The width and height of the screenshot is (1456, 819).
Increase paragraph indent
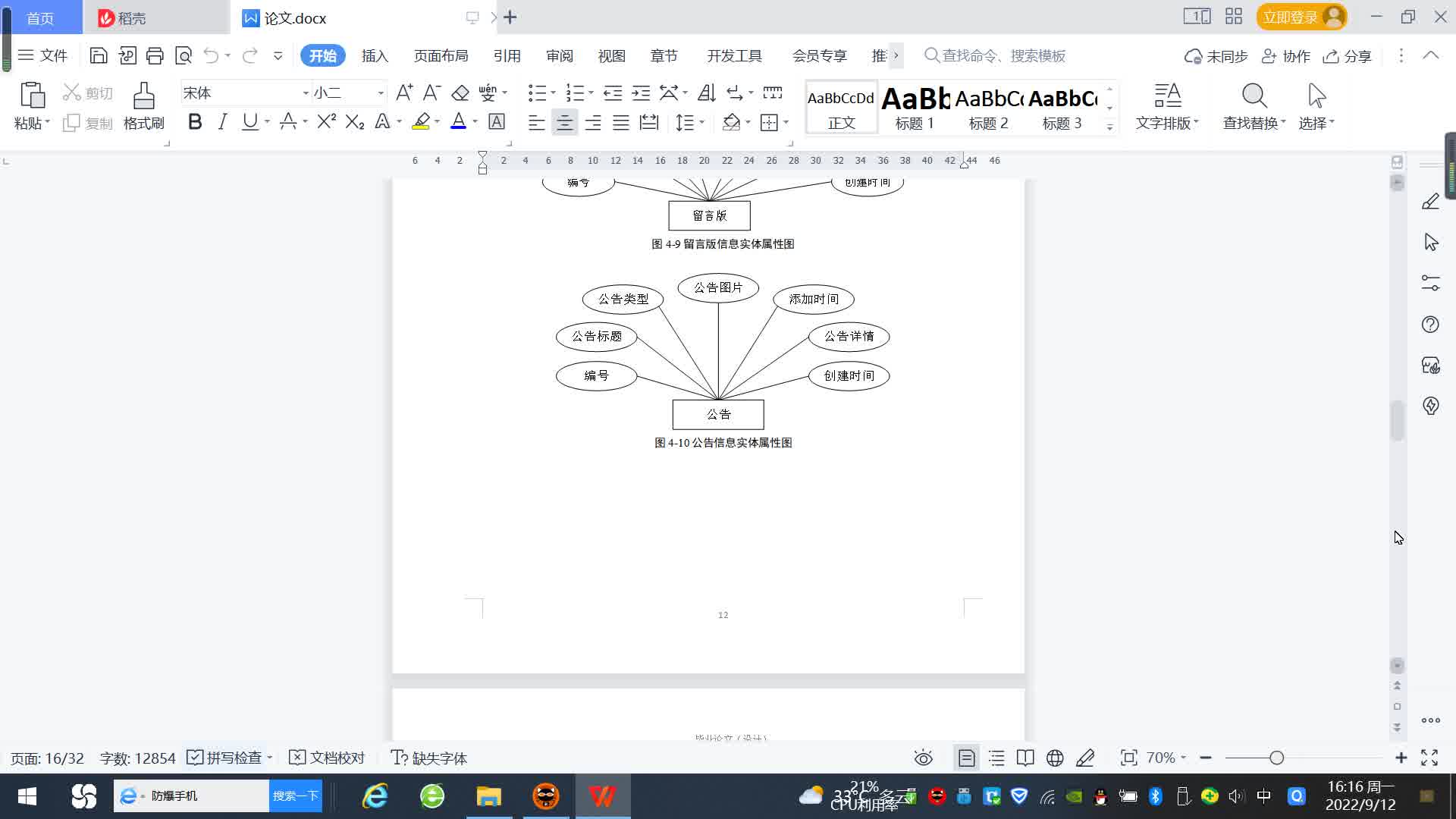pos(641,93)
